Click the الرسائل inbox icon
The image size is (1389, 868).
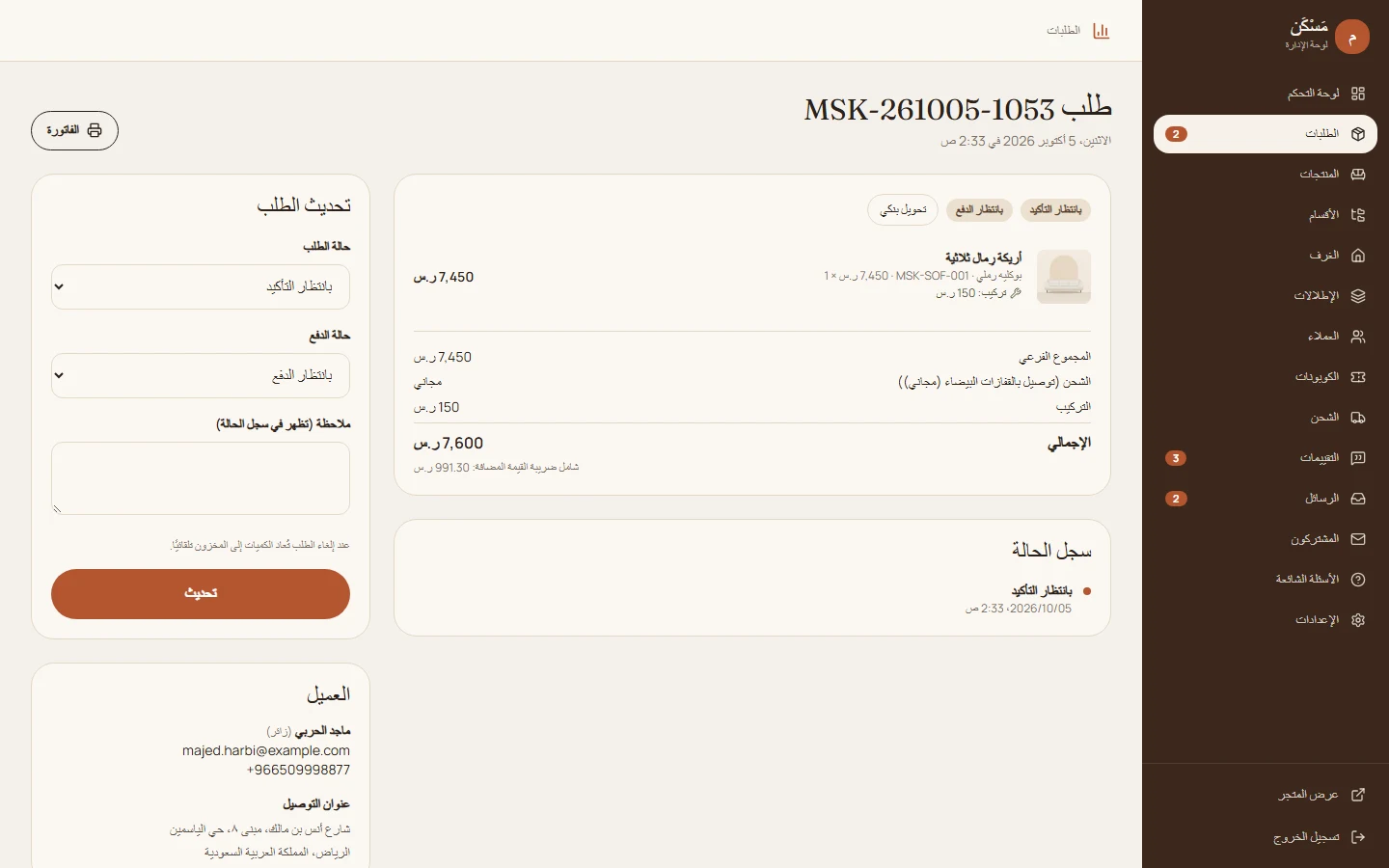click(x=1358, y=499)
